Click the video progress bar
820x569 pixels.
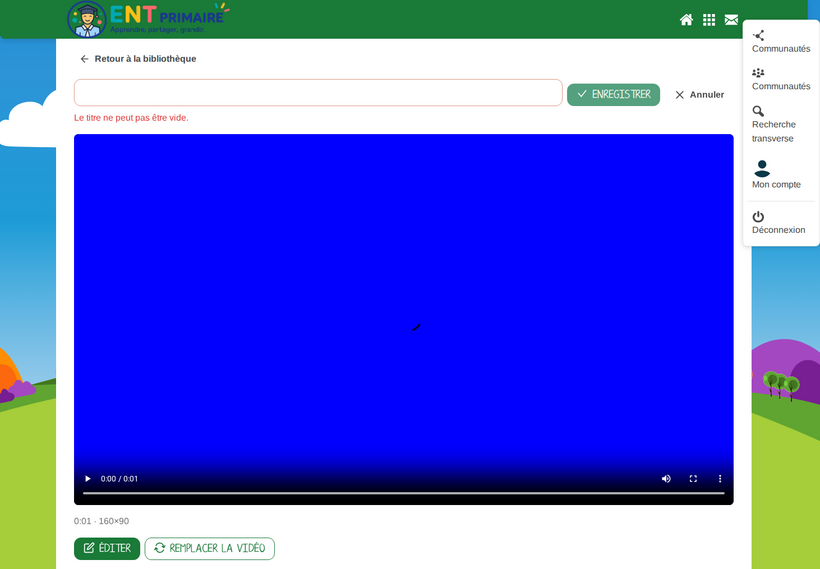(404, 493)
